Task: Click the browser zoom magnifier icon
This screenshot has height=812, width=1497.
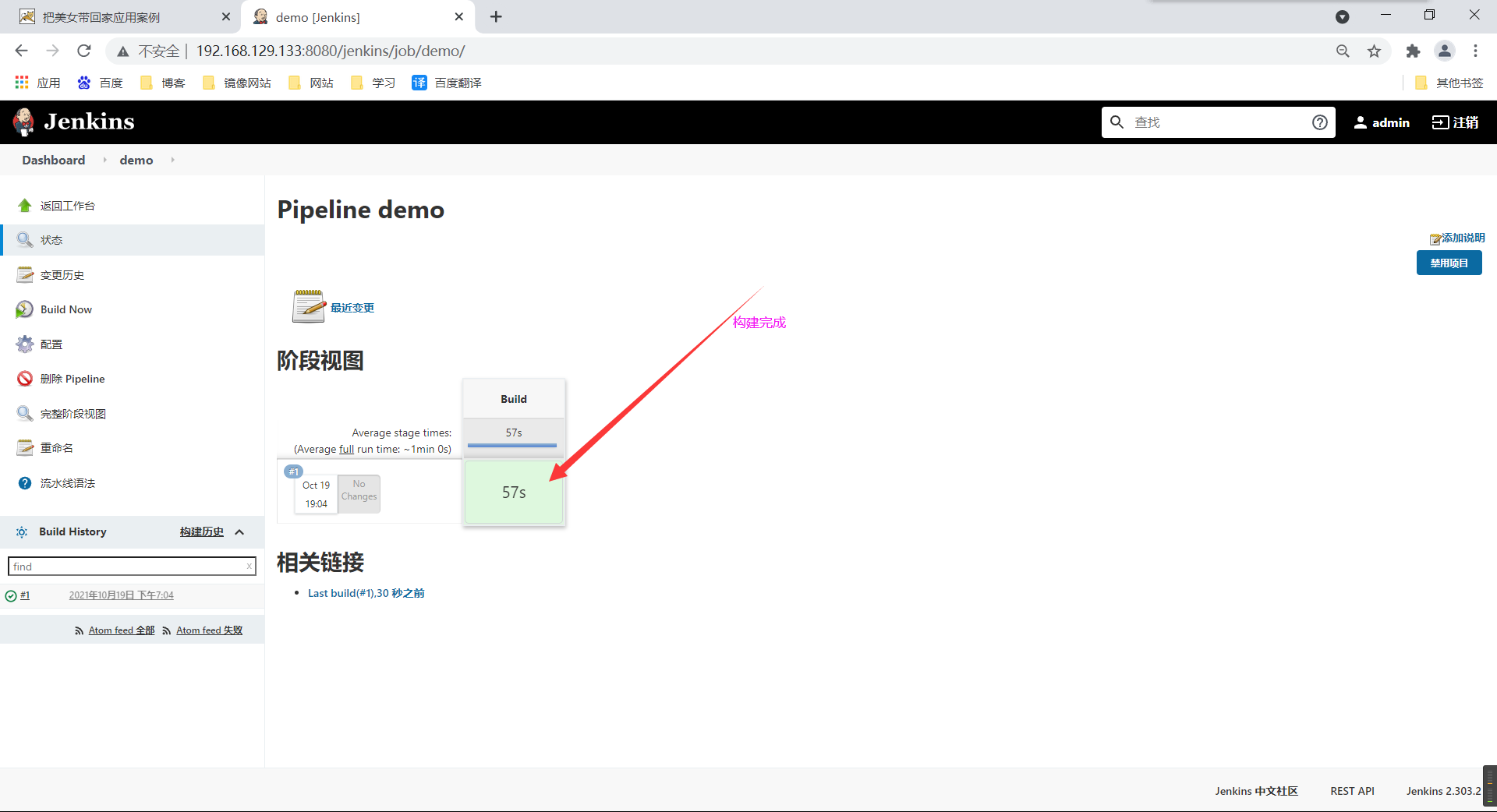Action: pos(1343,51)
